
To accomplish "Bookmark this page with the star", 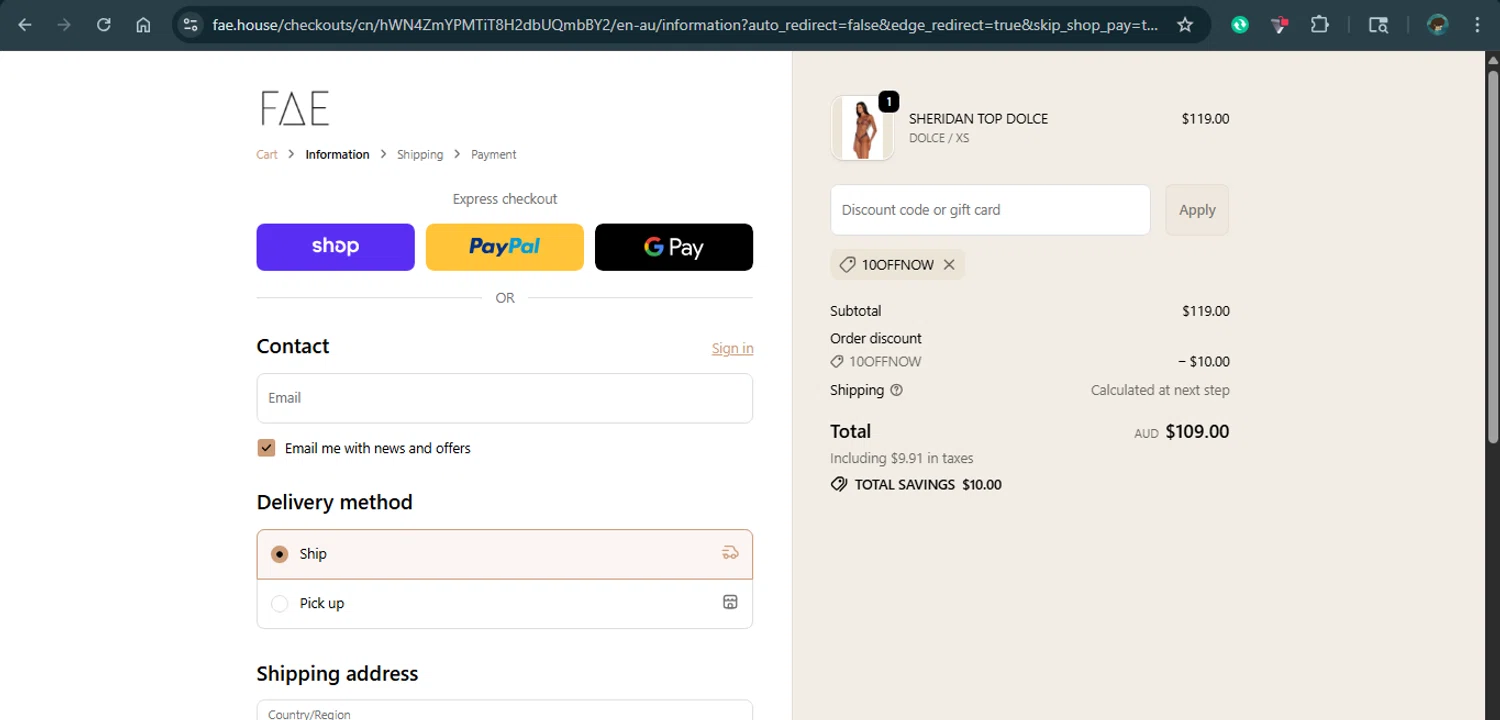I will (x=1185, y=25).
